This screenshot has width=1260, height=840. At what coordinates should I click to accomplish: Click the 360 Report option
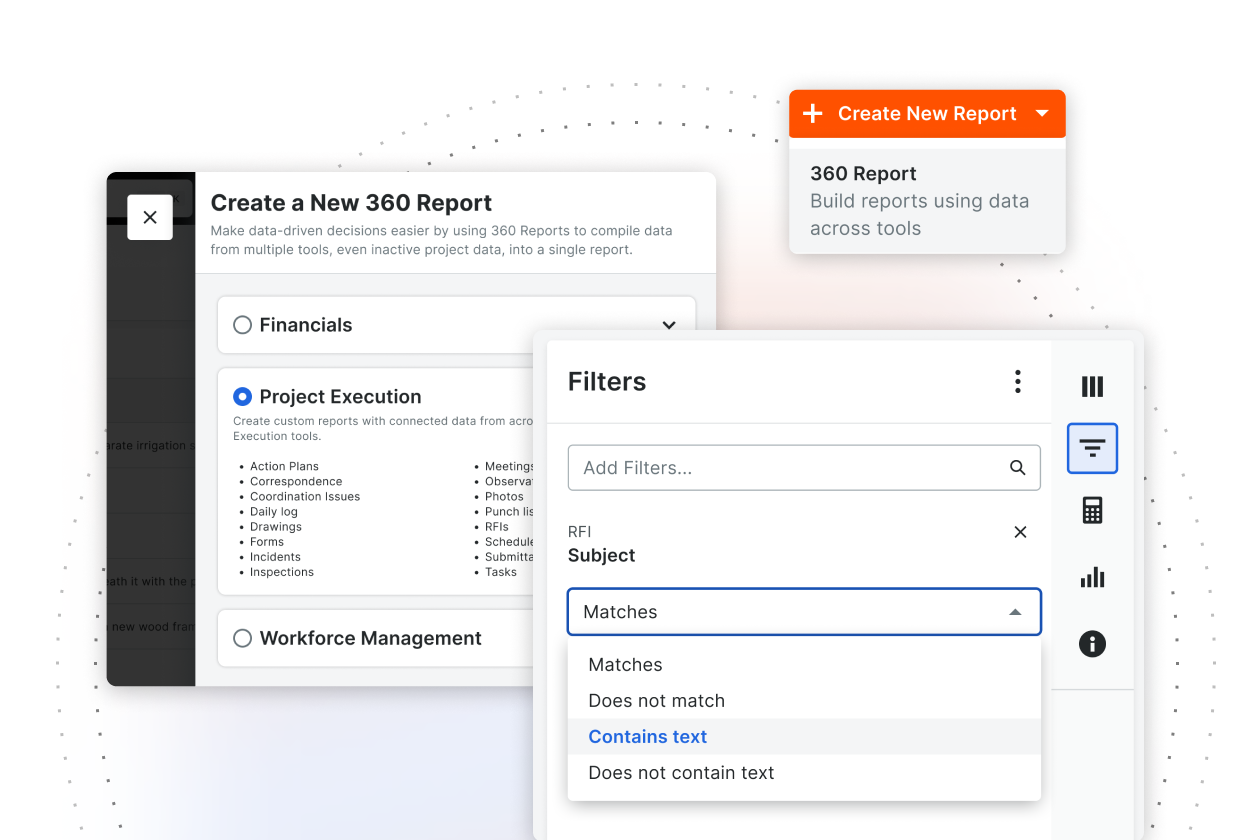(863, 173)
